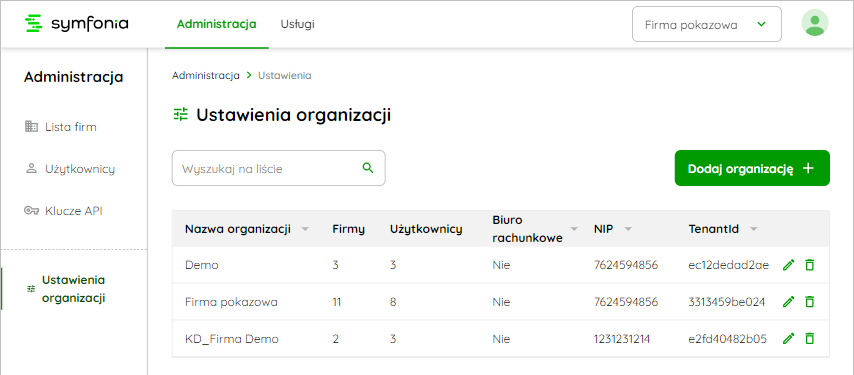The width and height of the screenshot is (854, 375).
Task: Delete the Firma pokazowa organization row
Action: tap(810, 302)
